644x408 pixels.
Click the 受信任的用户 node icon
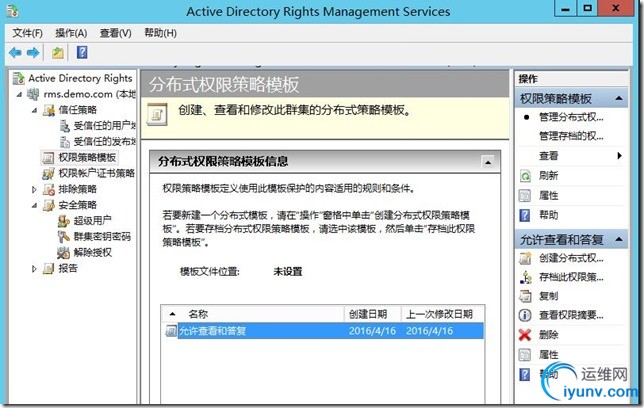64,126
